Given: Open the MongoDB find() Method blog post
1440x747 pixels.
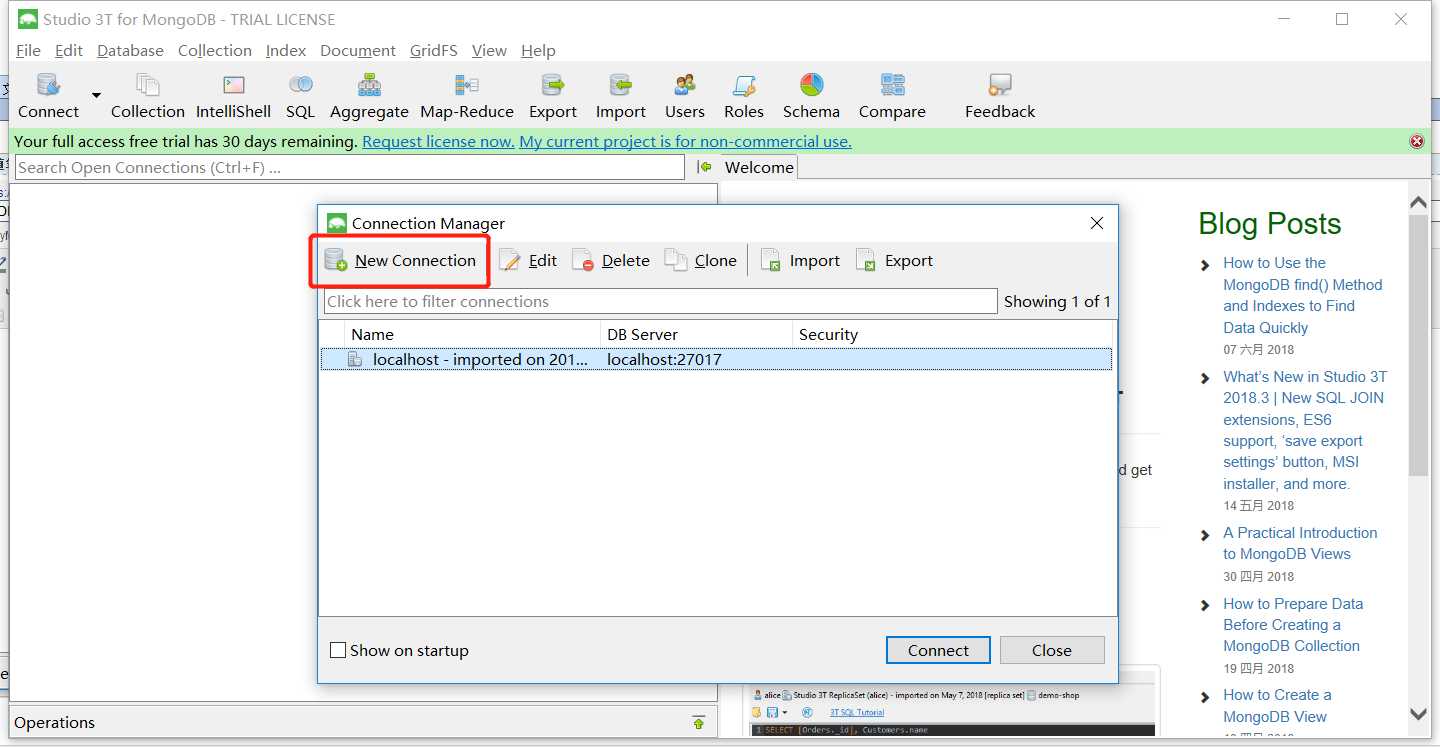Looking at the screenshot, I should 1302,295.
